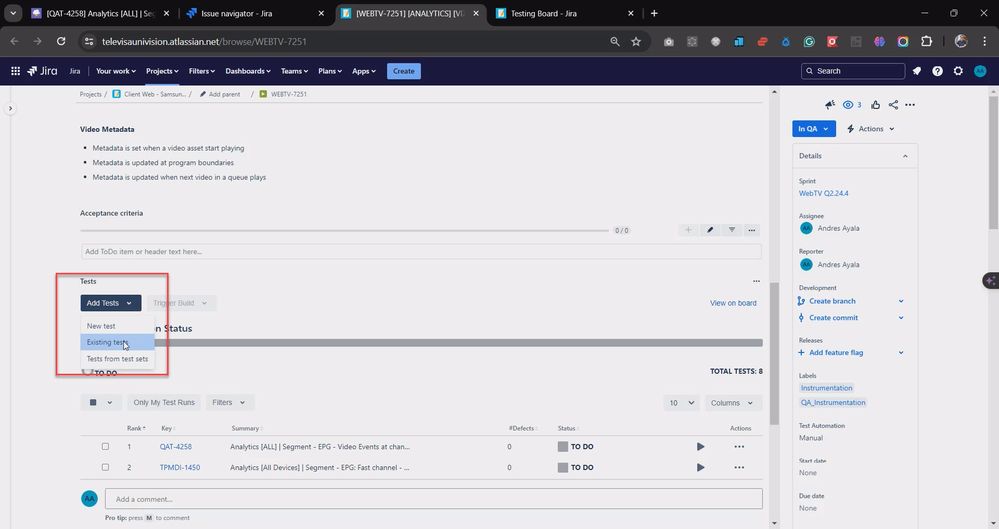Open Projects menu
This screenshot has height=529, width=999.
coord(162,71)
